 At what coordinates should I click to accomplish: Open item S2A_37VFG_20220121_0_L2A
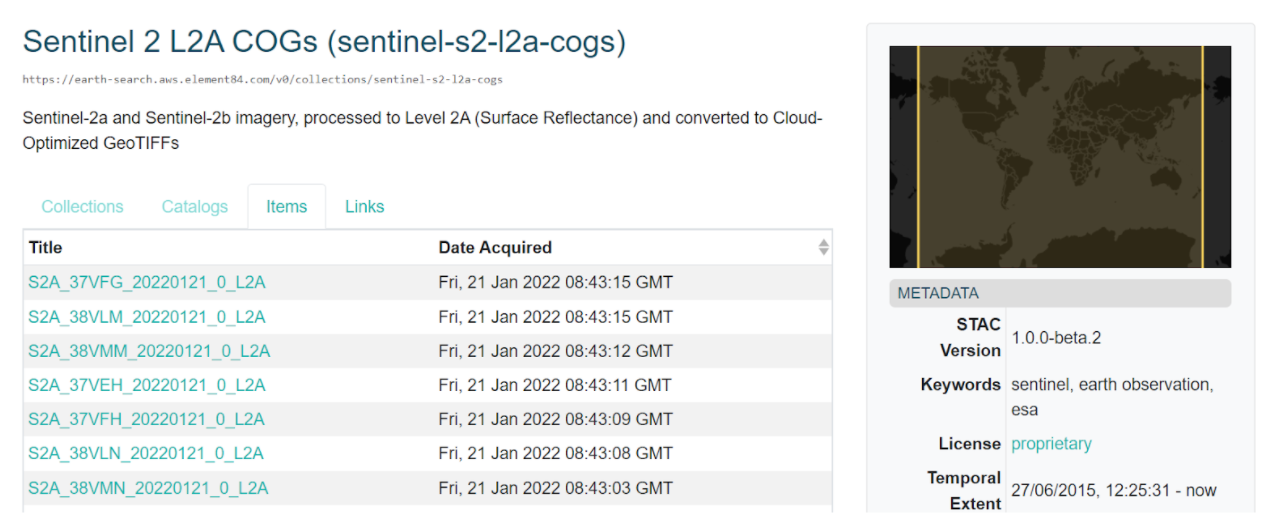click(147, 283)
